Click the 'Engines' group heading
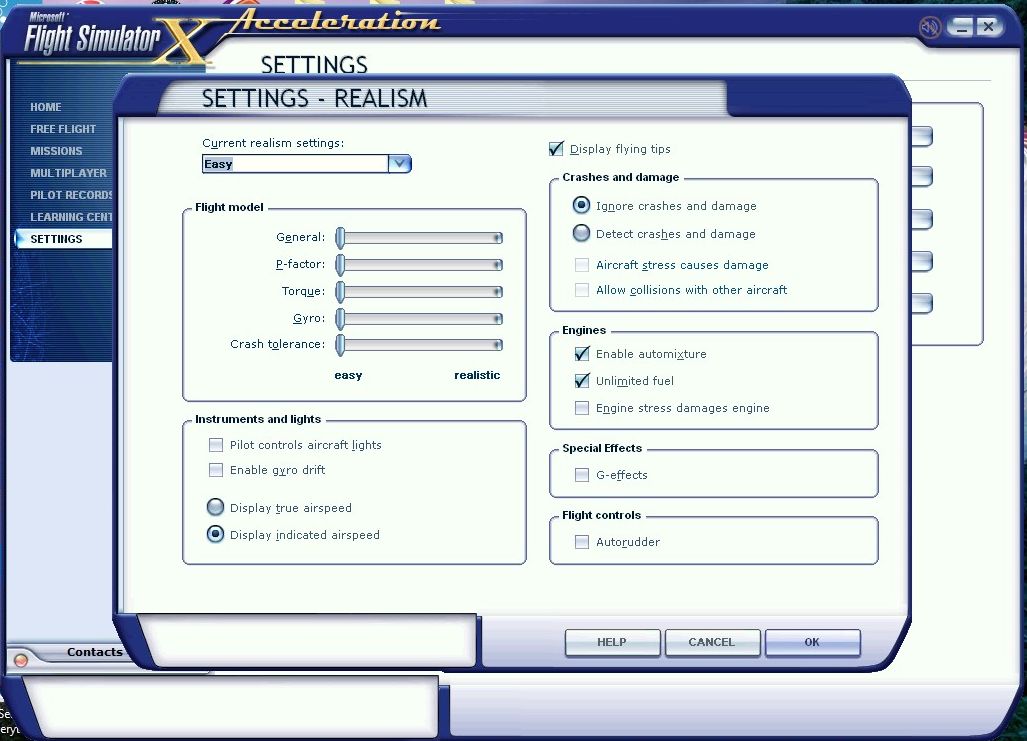 [x=584, y=330]
